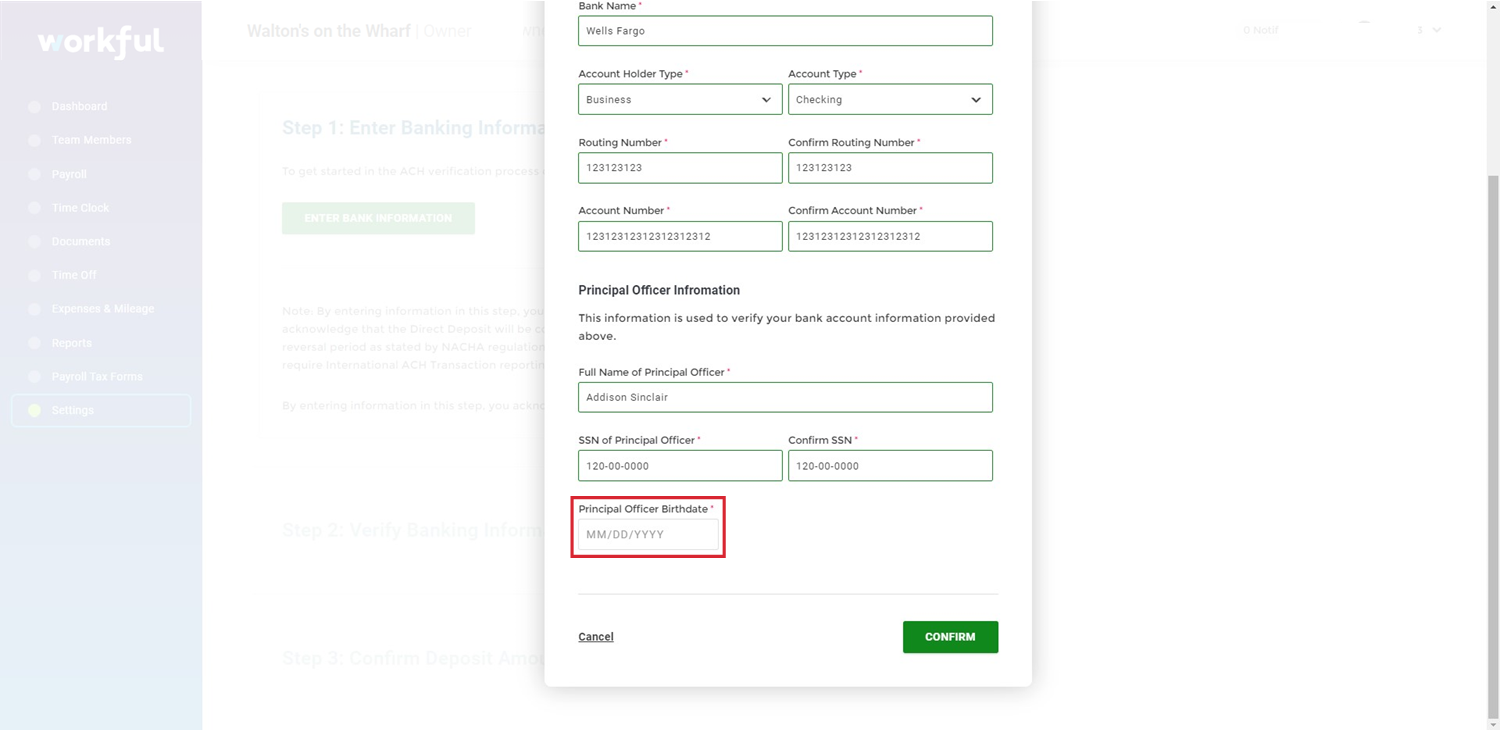Open Payroll in the sidebar
This screenshot has width=1500, height=732.
(69, 174)
